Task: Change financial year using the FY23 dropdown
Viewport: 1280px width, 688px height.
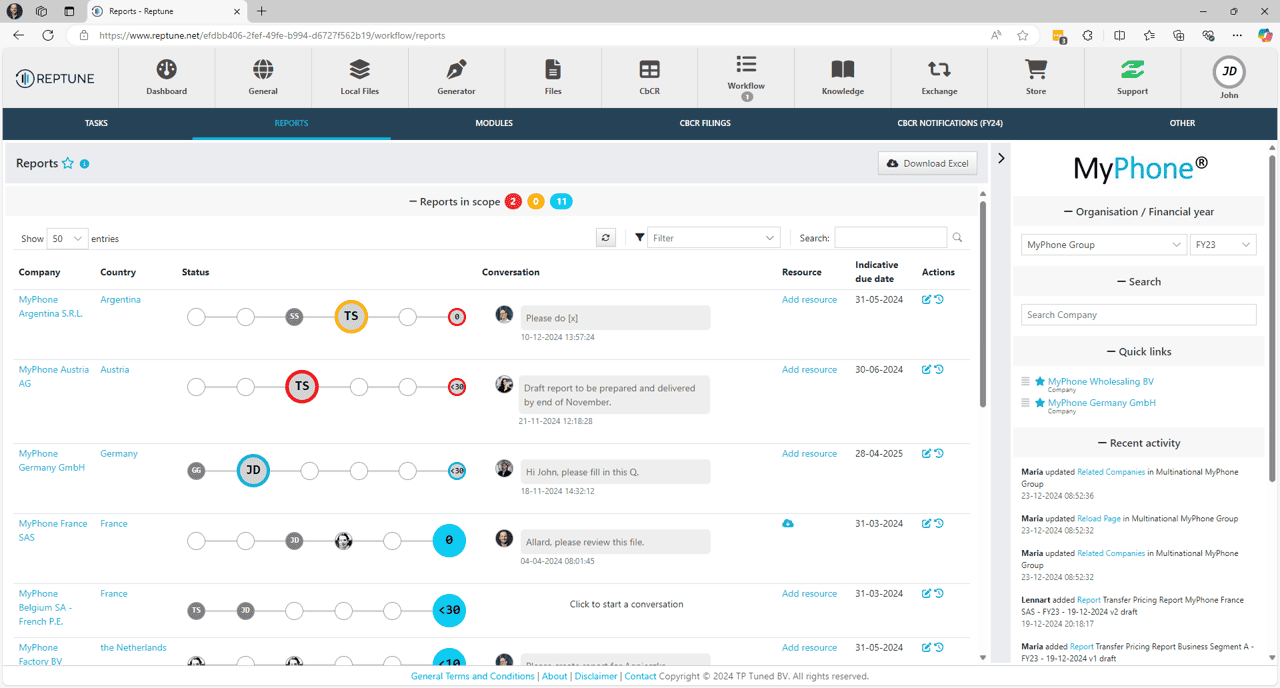Action: pyautogui.click(x=1222, y=244)
